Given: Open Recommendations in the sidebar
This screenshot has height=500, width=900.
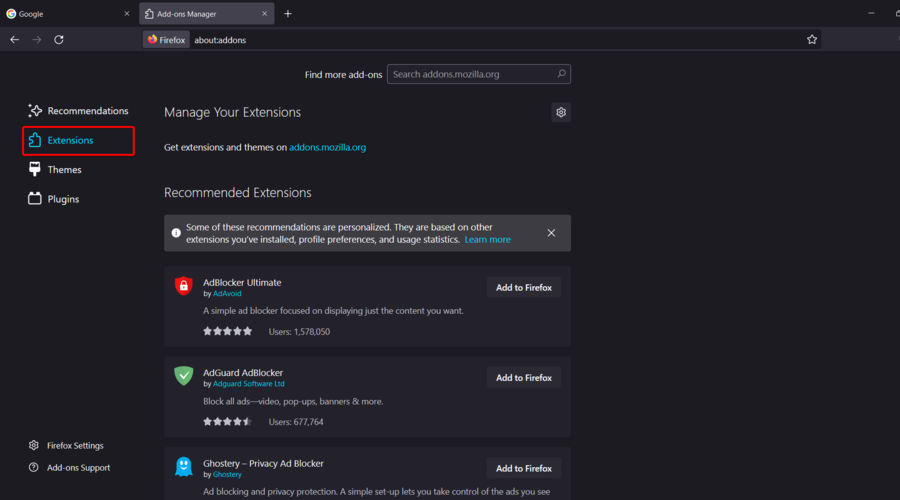Looking at the screenshot, I should coord(78,111).
